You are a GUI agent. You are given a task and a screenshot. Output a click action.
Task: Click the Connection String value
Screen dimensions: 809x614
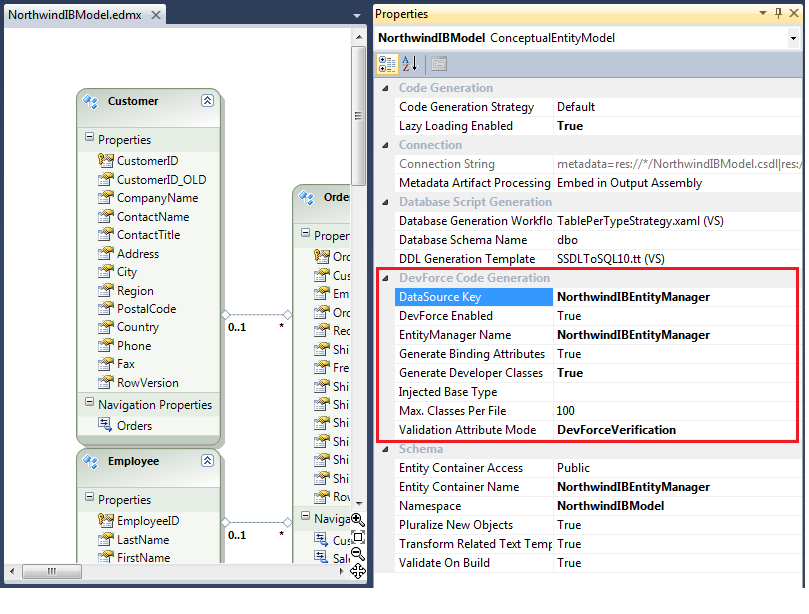(x=678, y=164)
